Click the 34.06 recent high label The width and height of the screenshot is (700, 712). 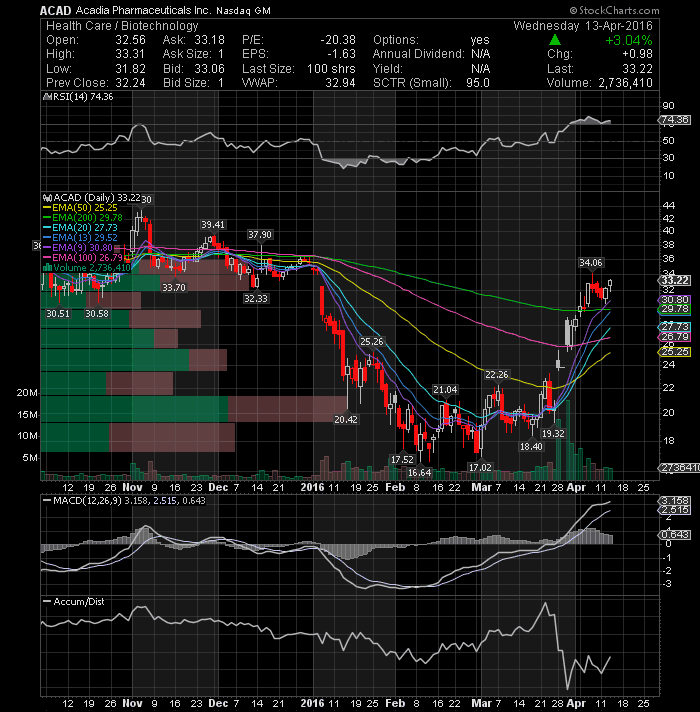(x=591, y=262)
